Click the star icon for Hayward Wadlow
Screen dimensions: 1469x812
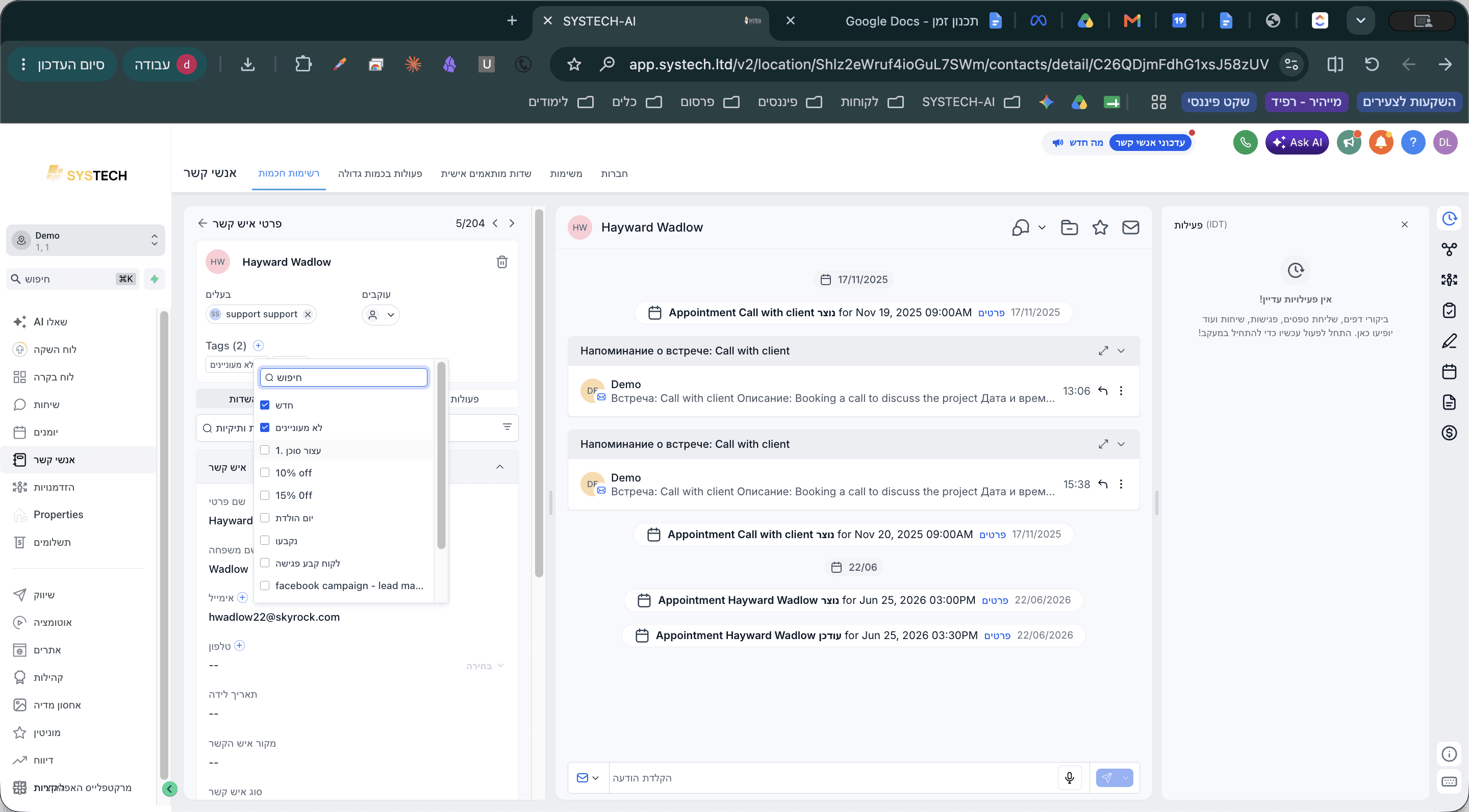1100,227
